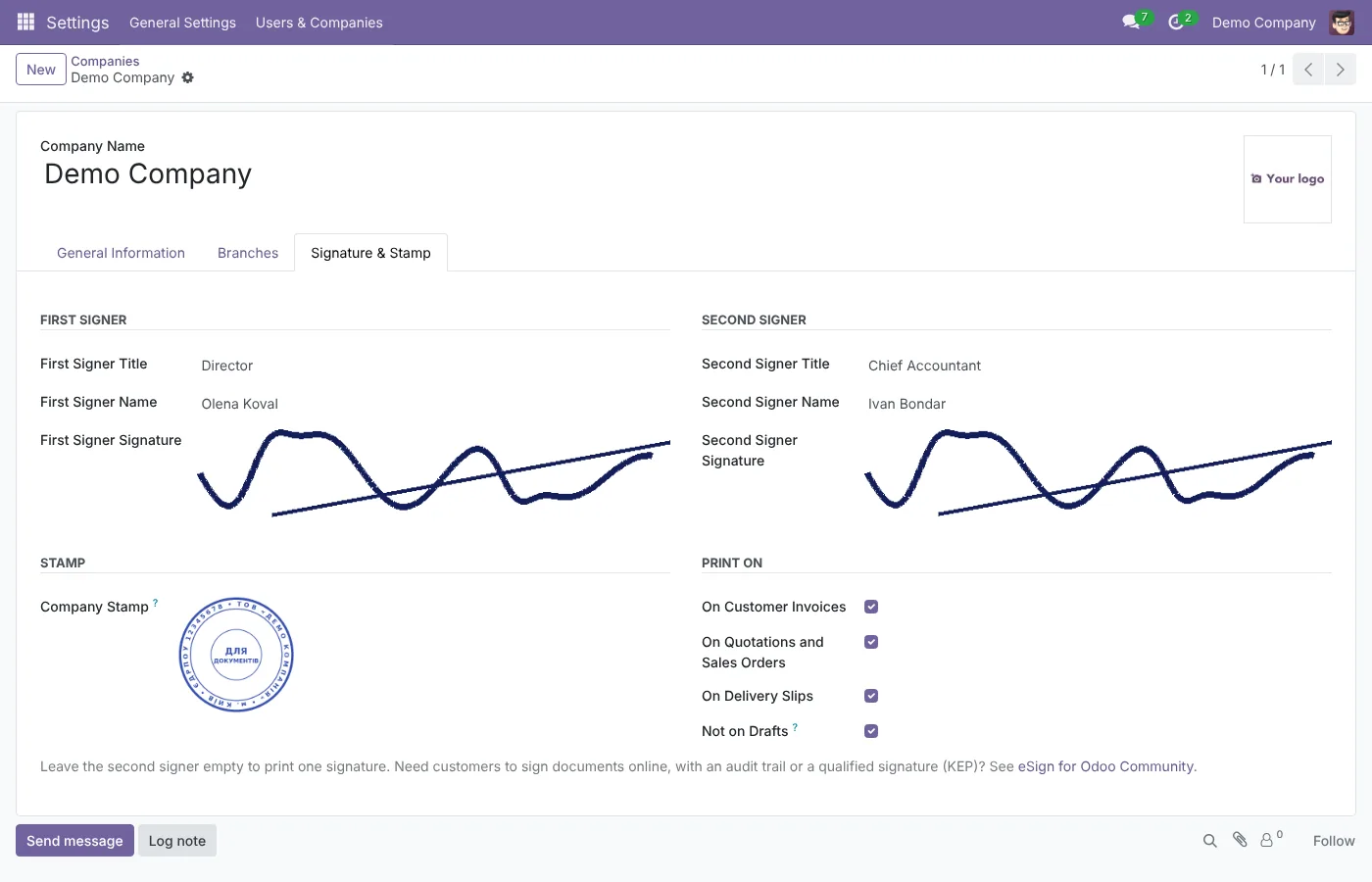The height and width of the screenshot is (882, 1372).
Task: Attach files with the paperclip icon
Action: [1240, 840]
